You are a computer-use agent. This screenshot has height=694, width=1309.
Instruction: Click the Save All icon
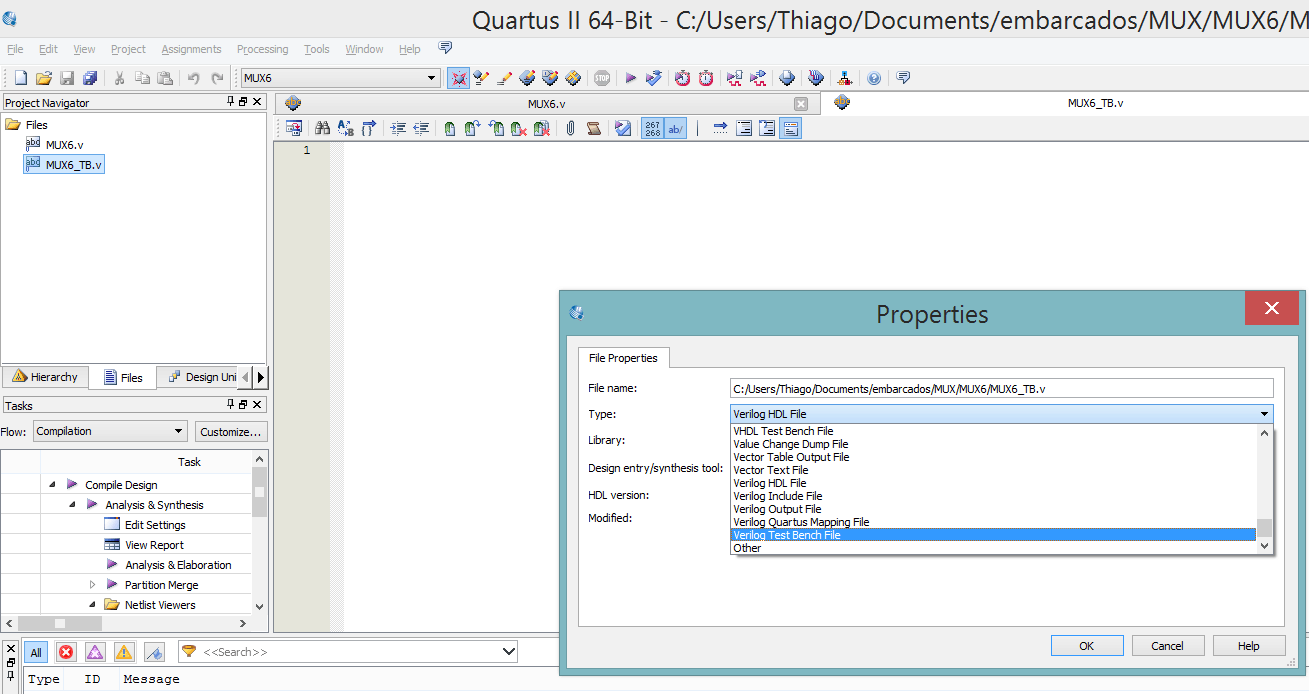(90, 78)
